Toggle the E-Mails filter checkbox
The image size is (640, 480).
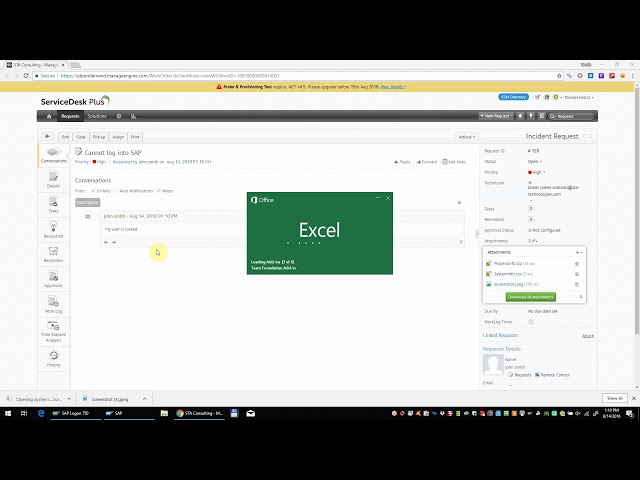point(93,191)
